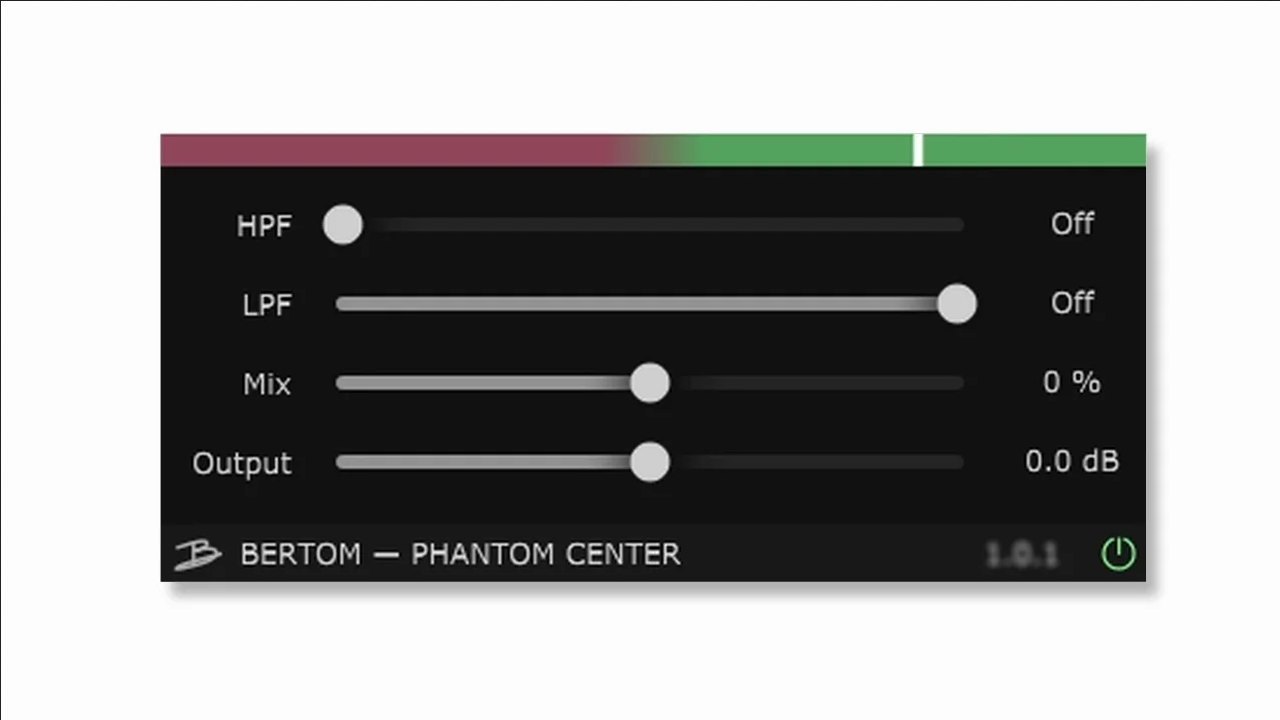This screenshot has width=1280, height=720.
Task: Click the Output '0.0 dB' value display
Action: pyautogui.click(x=1072, y=461)
